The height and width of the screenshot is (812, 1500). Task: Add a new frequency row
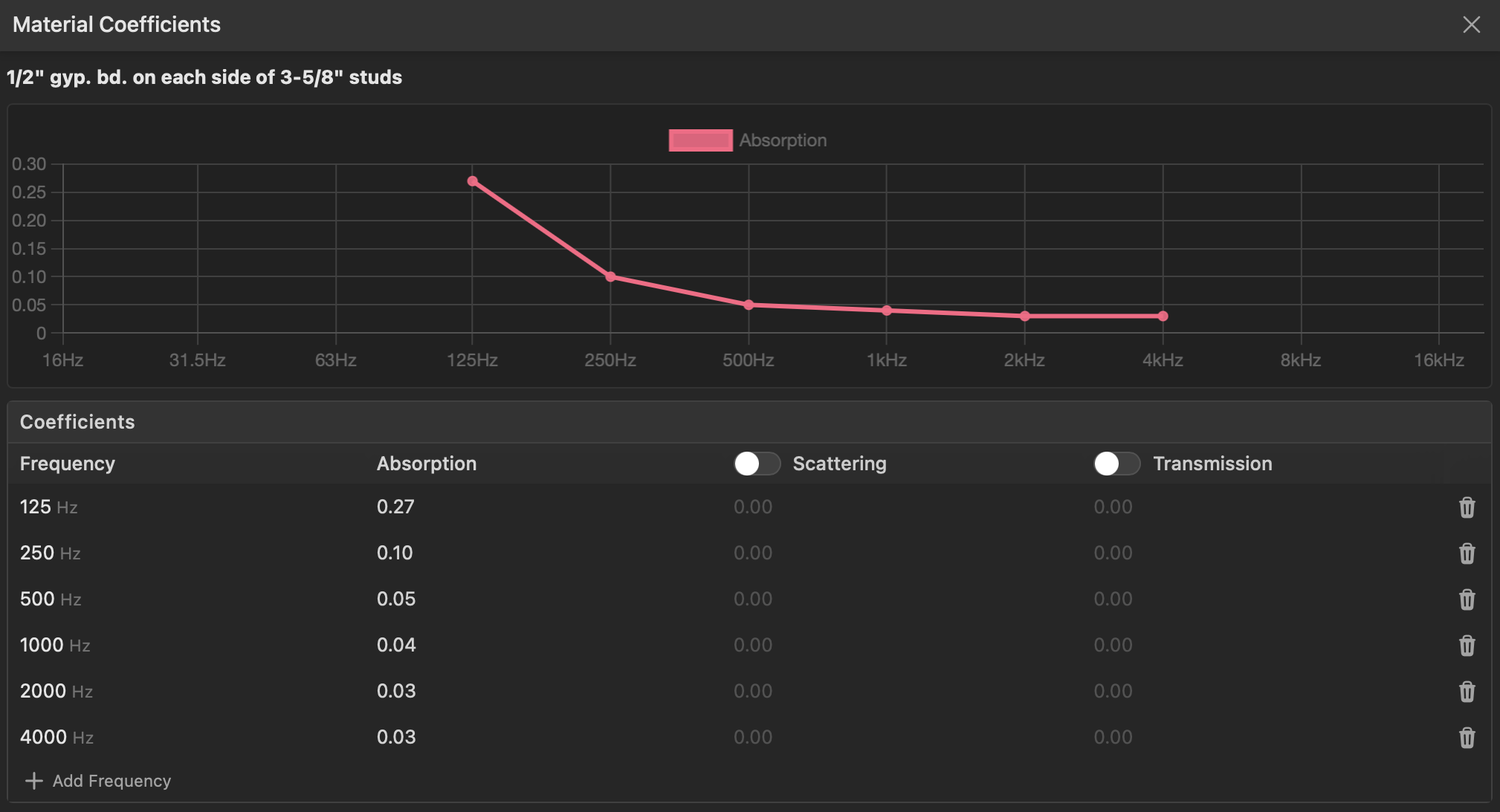pos(111,781)
